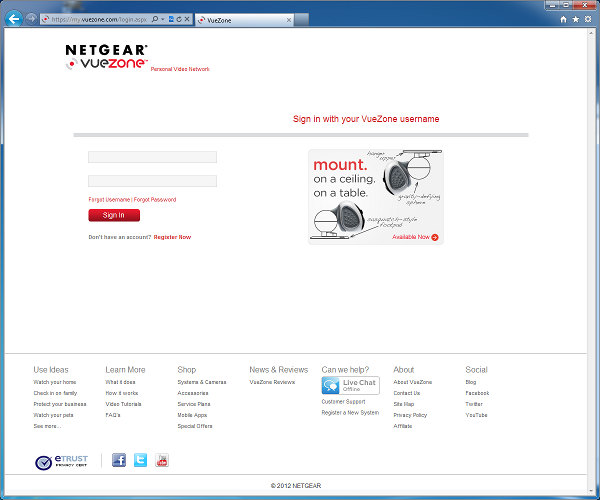600x500 pixels.
Task: Open Facebook text link under Social
Action: pyautogui.click(x=477, y=393)
